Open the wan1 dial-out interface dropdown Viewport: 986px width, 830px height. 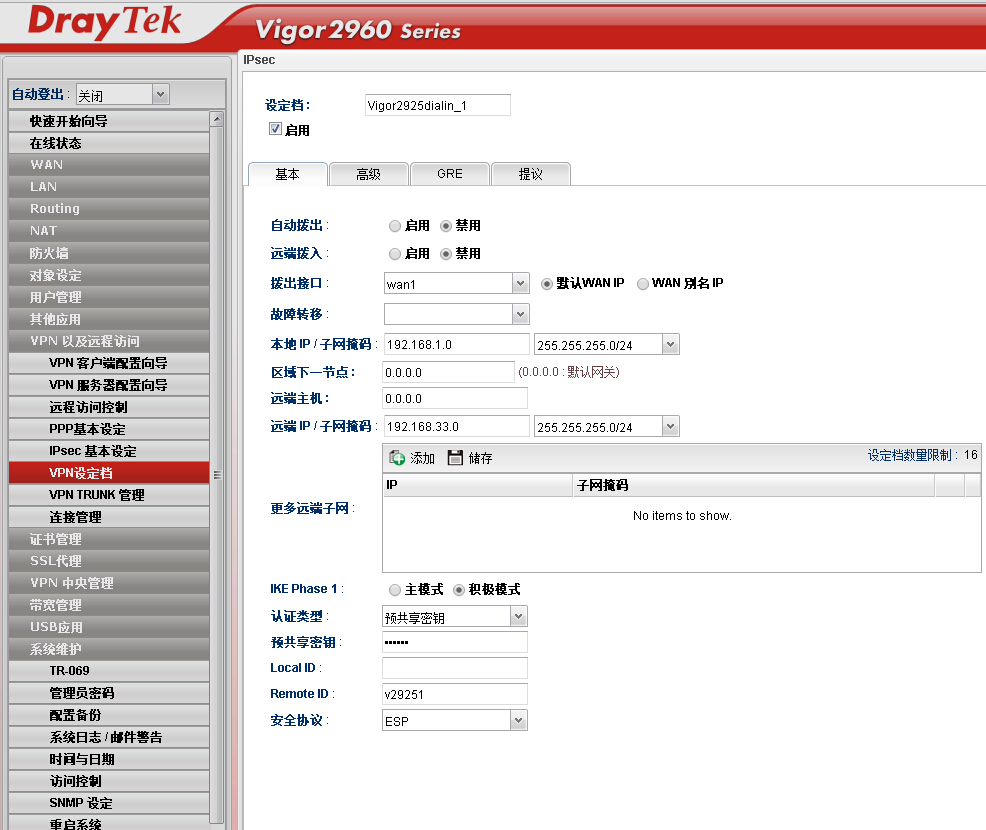[520, 284]
